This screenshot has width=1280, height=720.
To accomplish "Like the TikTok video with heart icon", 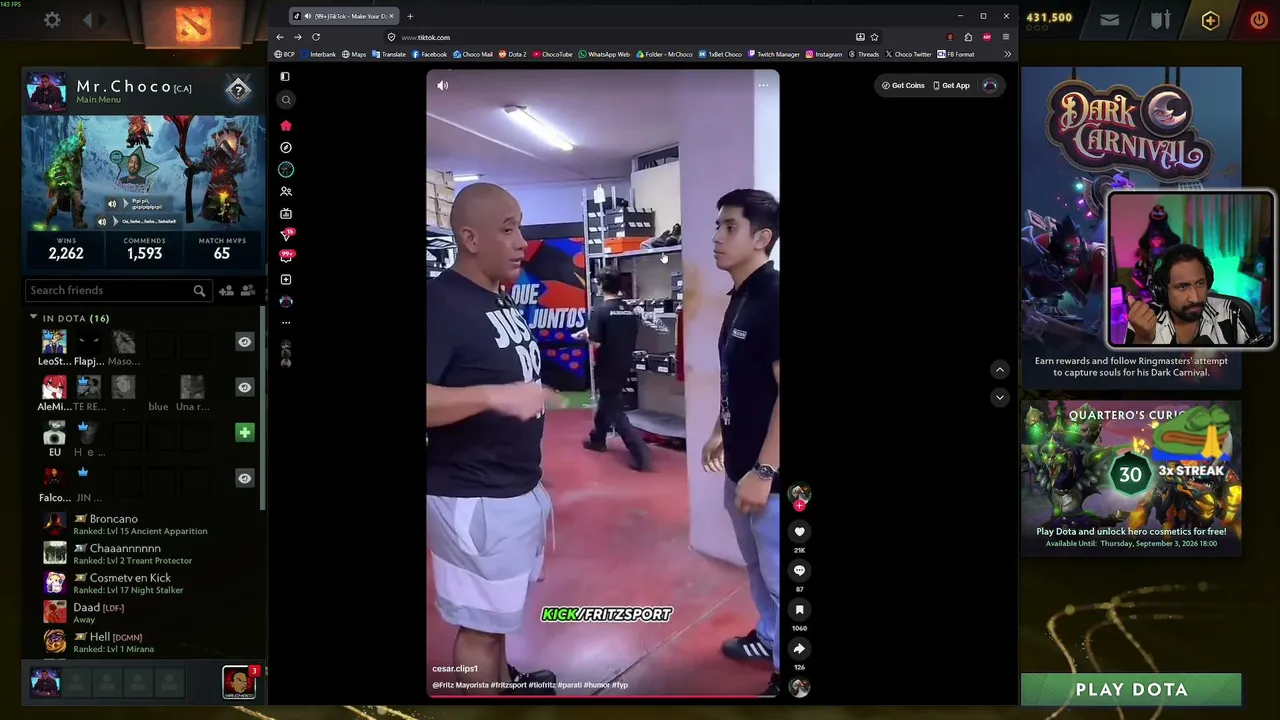I will point(799,531).
